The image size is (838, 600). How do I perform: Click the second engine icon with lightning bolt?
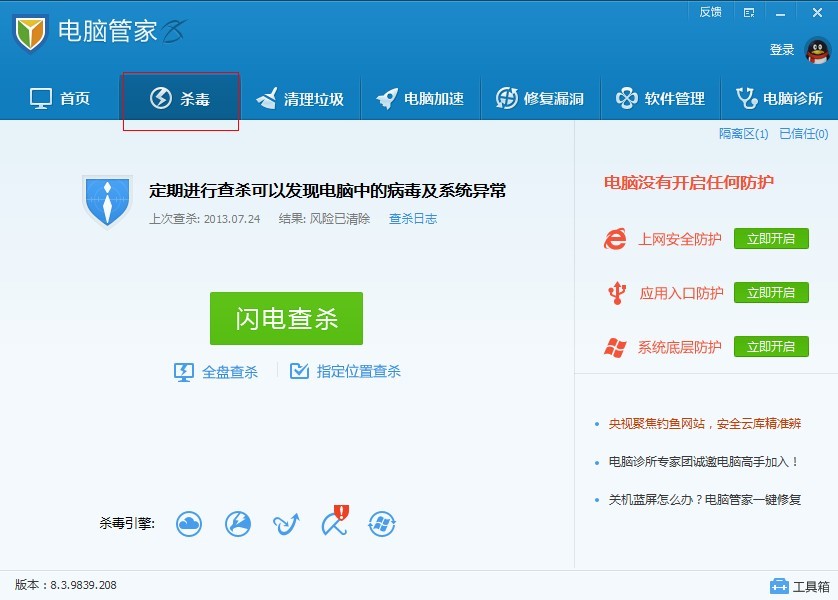[237, 523]
